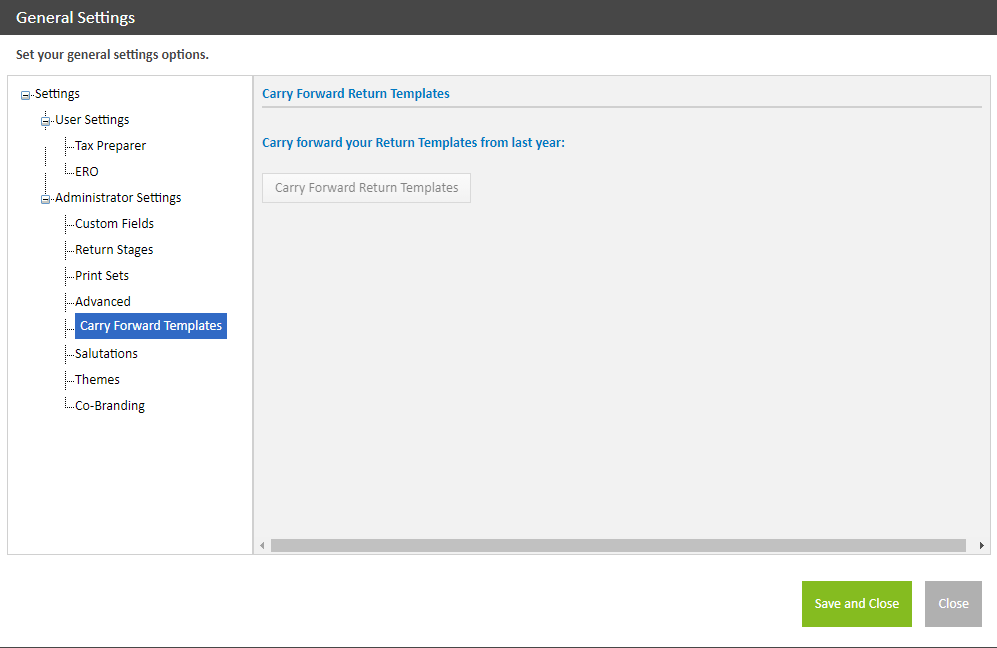Click the gray Close button
The height and width of the screenshot is (648, 997).
[953, 604]
